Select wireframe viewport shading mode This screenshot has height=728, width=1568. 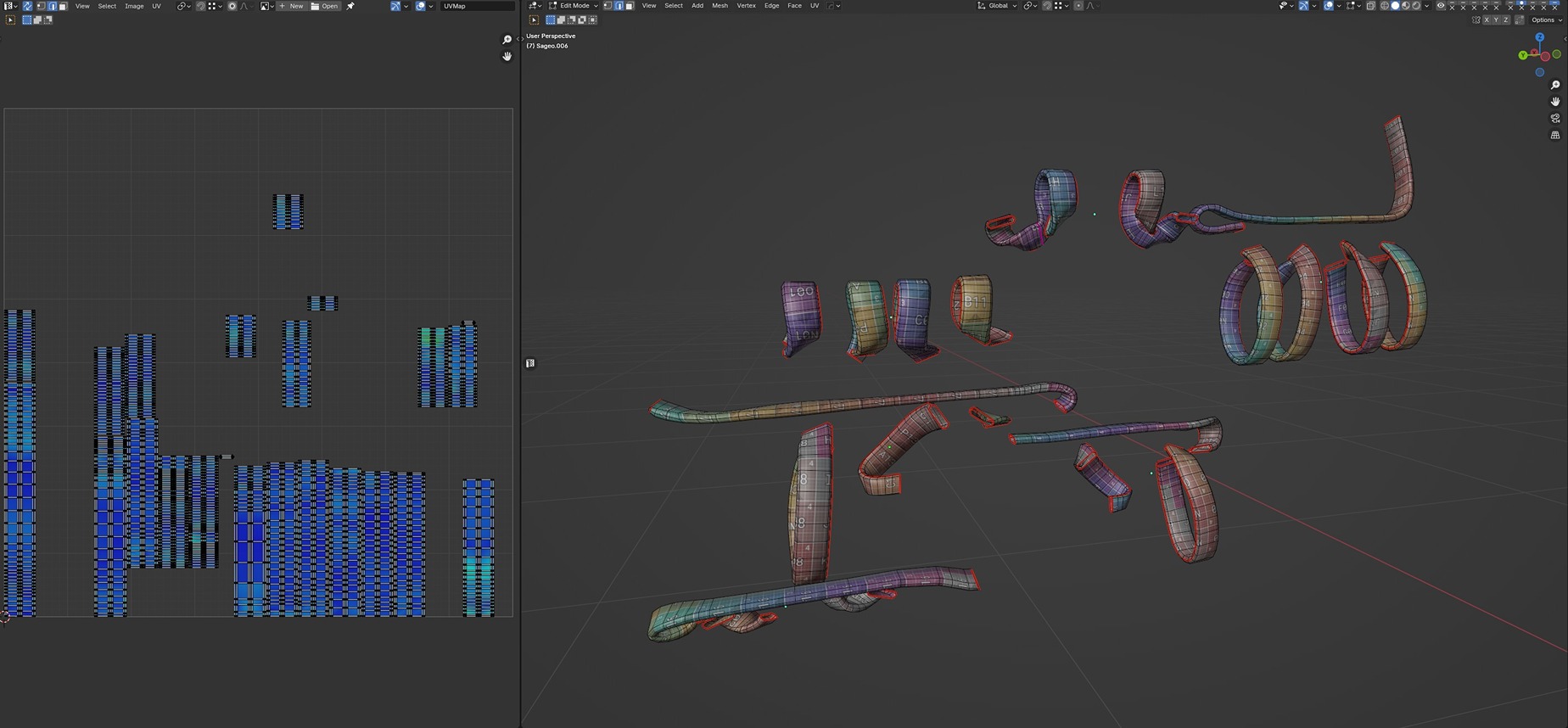click(x=1384, y=6)
